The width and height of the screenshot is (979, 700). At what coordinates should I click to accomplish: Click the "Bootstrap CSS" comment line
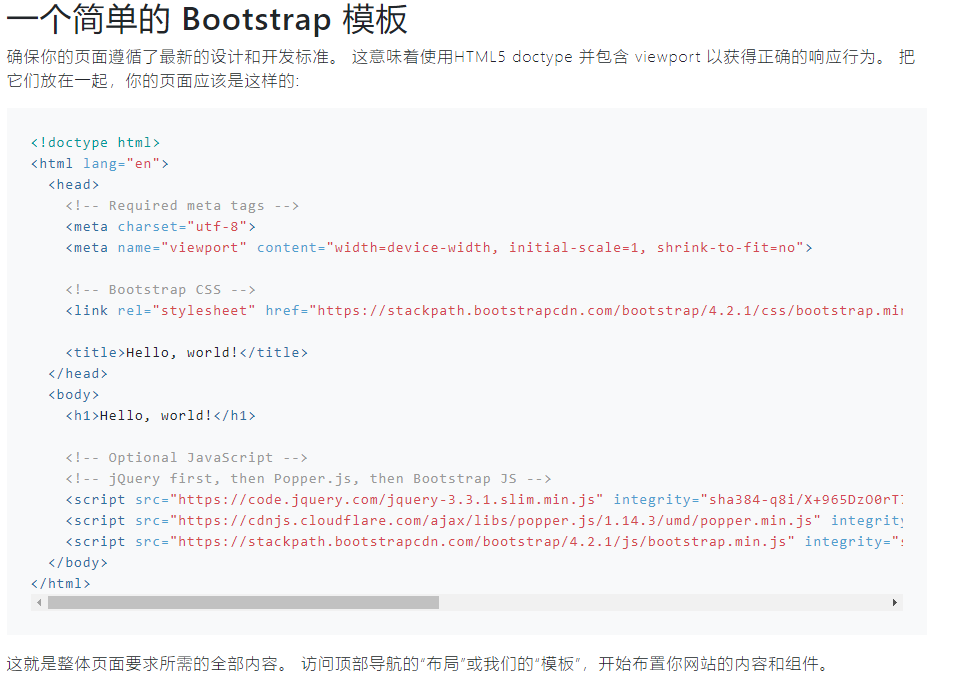(160, 290)
